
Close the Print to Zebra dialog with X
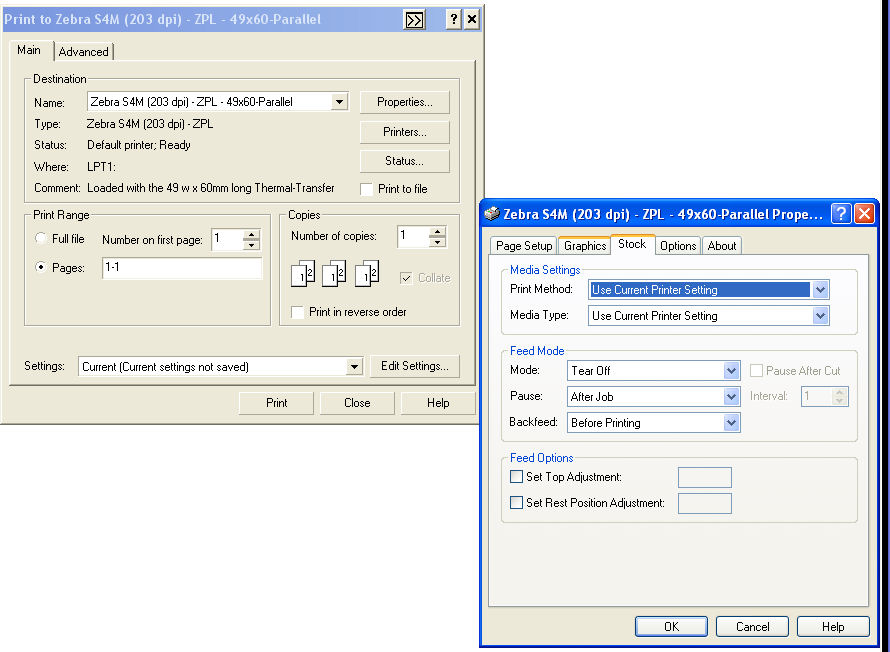pos(472,20)
